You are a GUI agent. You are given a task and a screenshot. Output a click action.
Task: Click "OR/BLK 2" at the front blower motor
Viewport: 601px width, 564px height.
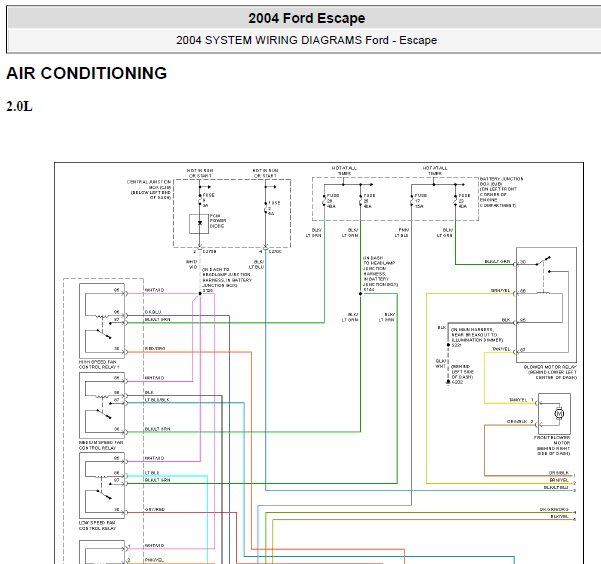point(520,421)
